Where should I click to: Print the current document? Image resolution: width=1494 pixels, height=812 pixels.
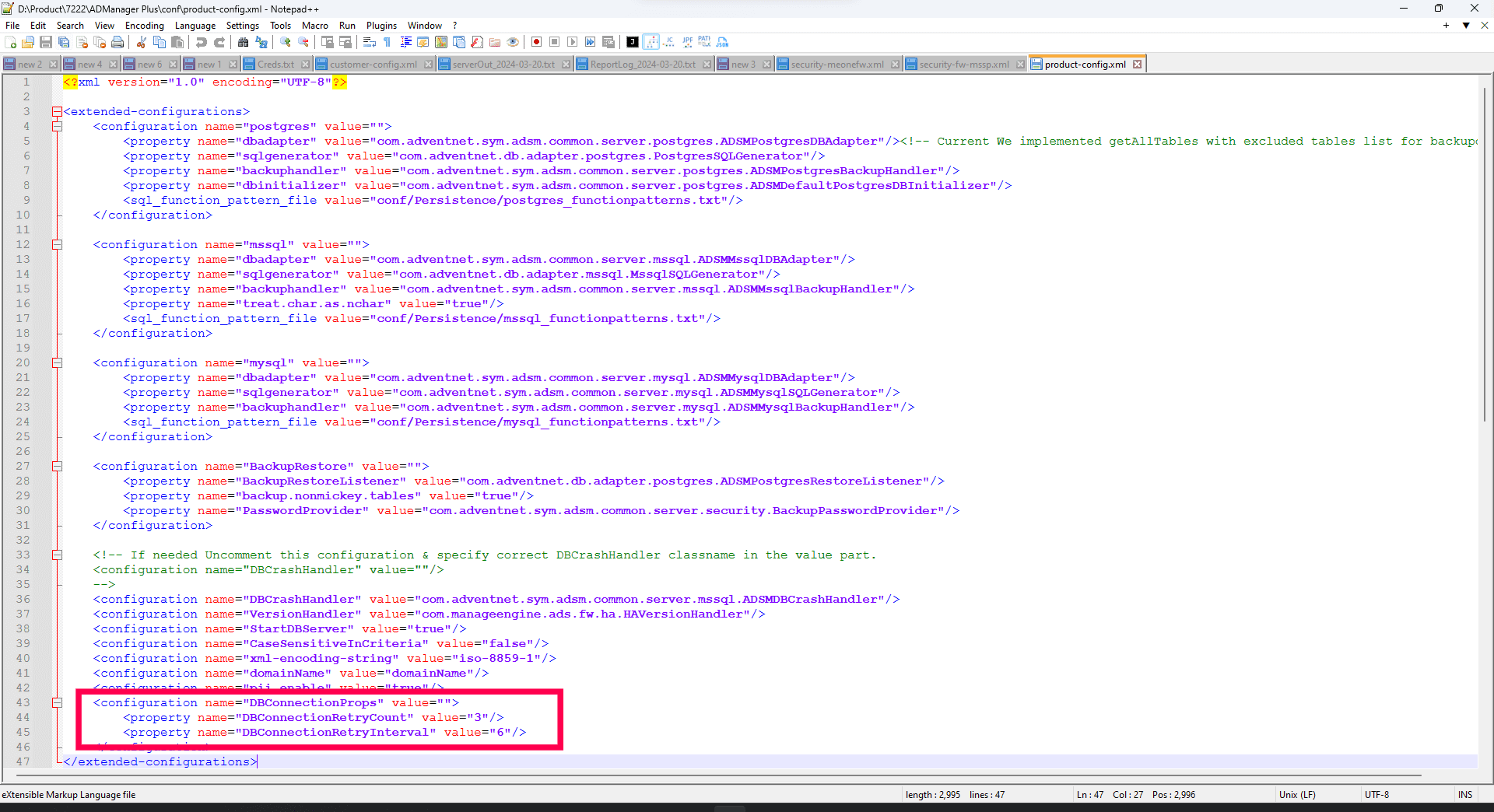pos(118,42)
